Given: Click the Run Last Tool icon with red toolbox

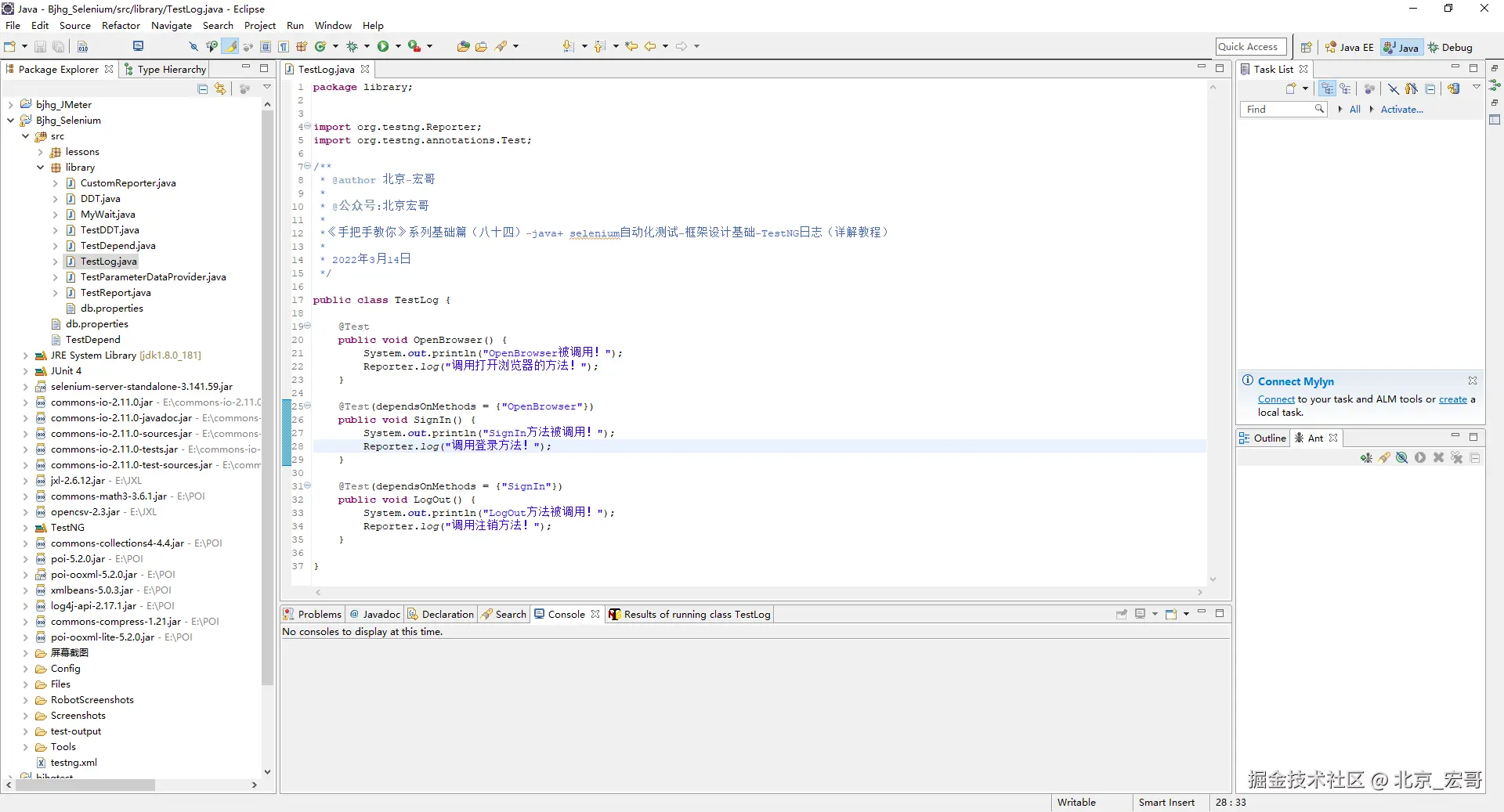Looking at the screenshot, I should [x=414, y=47].
